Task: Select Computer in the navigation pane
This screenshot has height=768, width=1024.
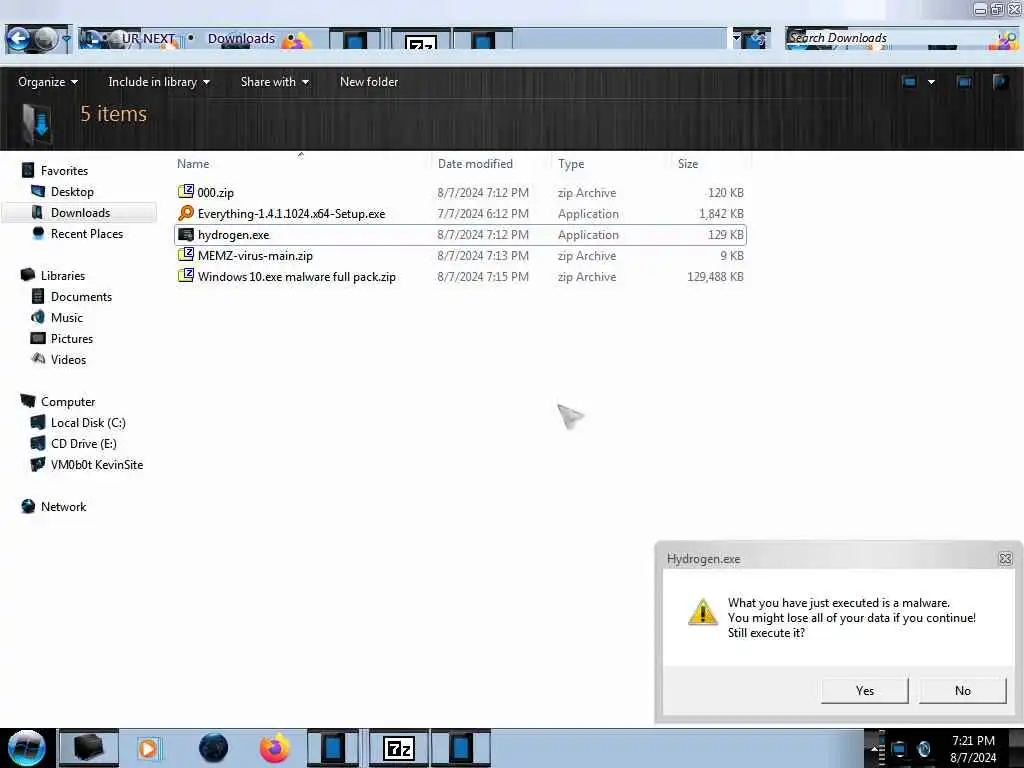Action: pyautogui.click(x=68, y=401)
